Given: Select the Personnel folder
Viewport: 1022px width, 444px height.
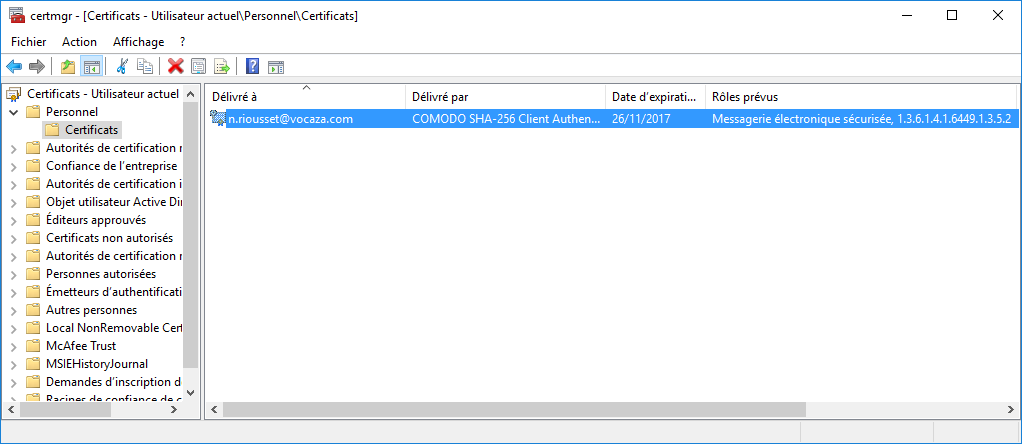Looking at the screenshot, I should tap(72, 112).
